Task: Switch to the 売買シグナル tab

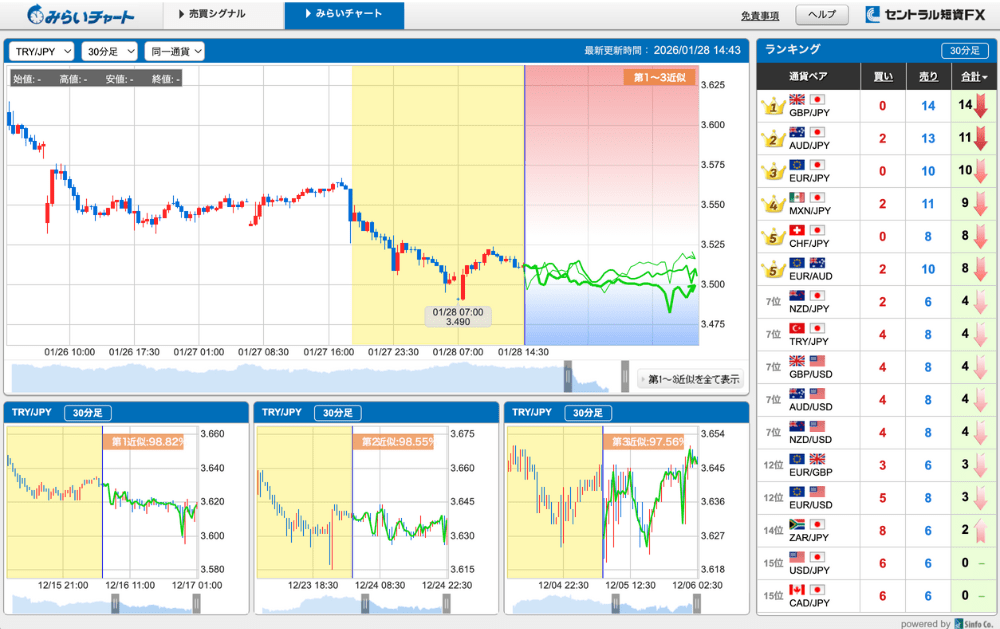Action: click(217, 15)
